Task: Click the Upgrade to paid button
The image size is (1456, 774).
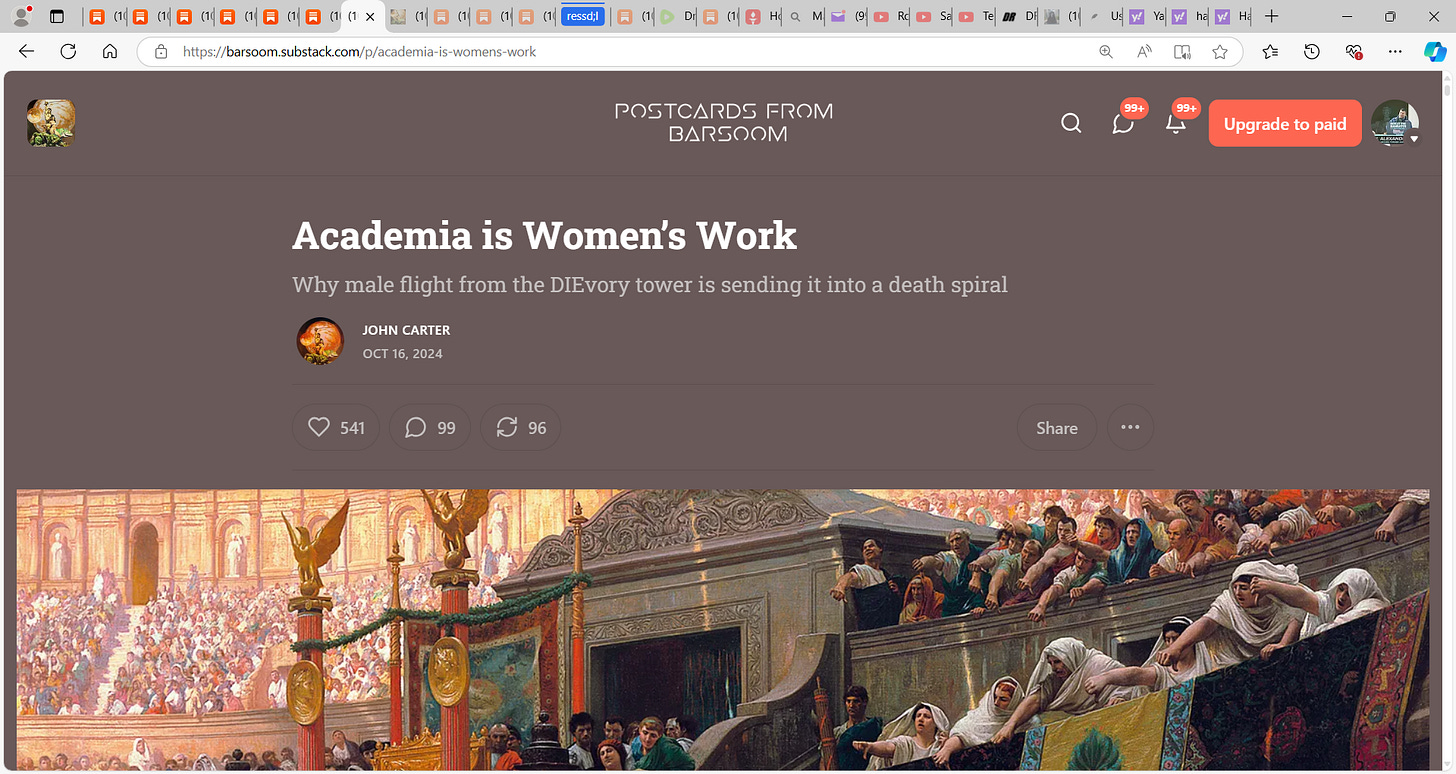Action: click(x=1285, y=124)
